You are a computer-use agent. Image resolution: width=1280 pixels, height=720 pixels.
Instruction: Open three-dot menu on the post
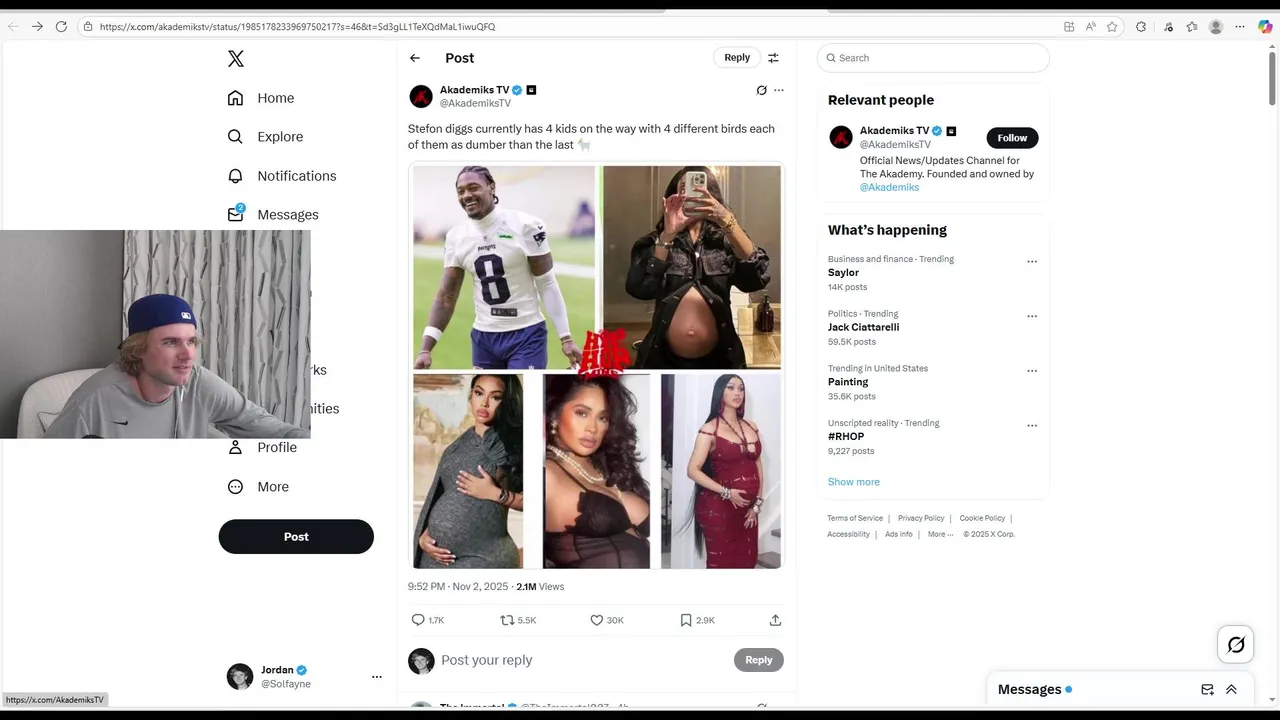(x=779, y=90)
